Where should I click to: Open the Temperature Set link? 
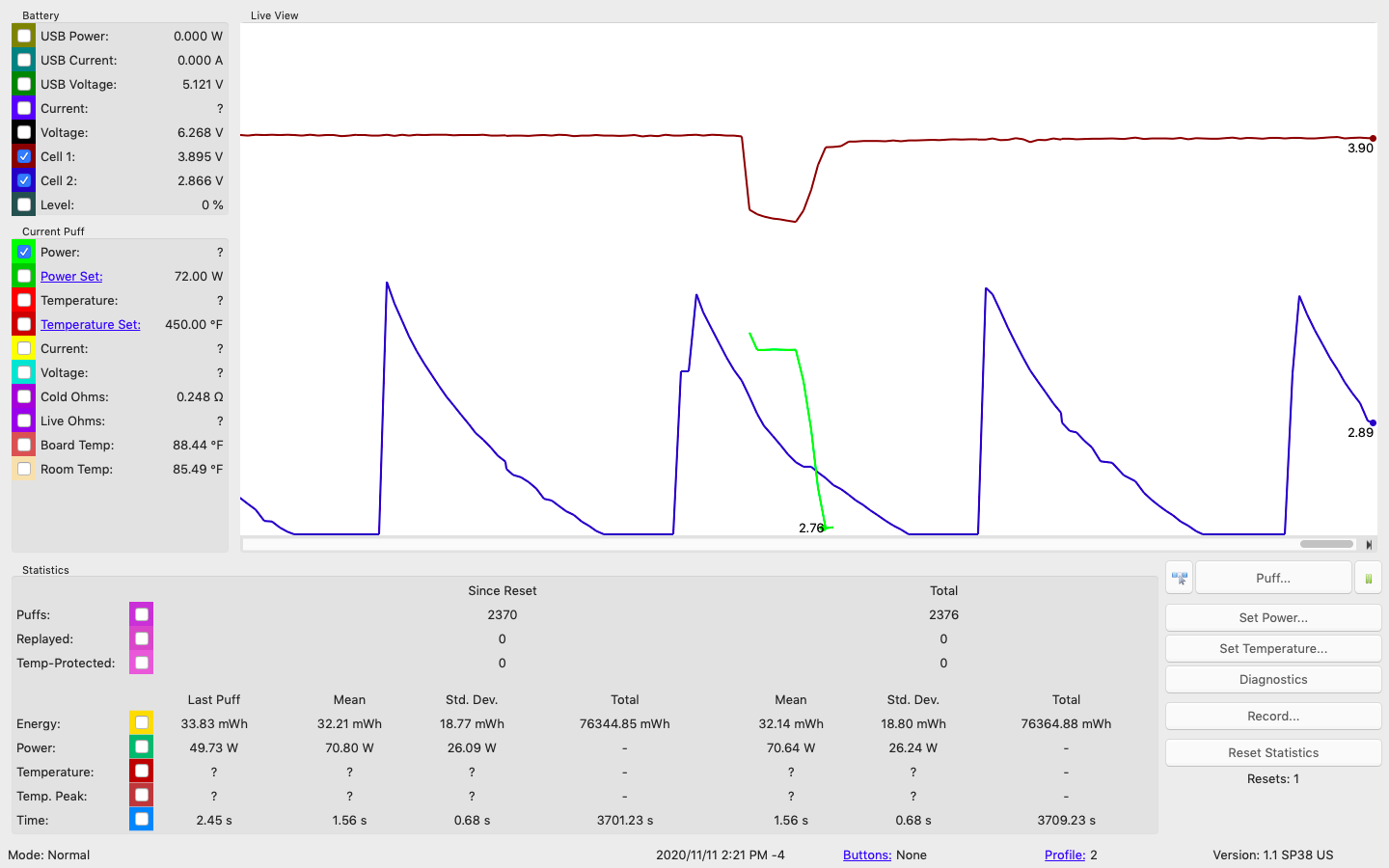coord(90,324)
